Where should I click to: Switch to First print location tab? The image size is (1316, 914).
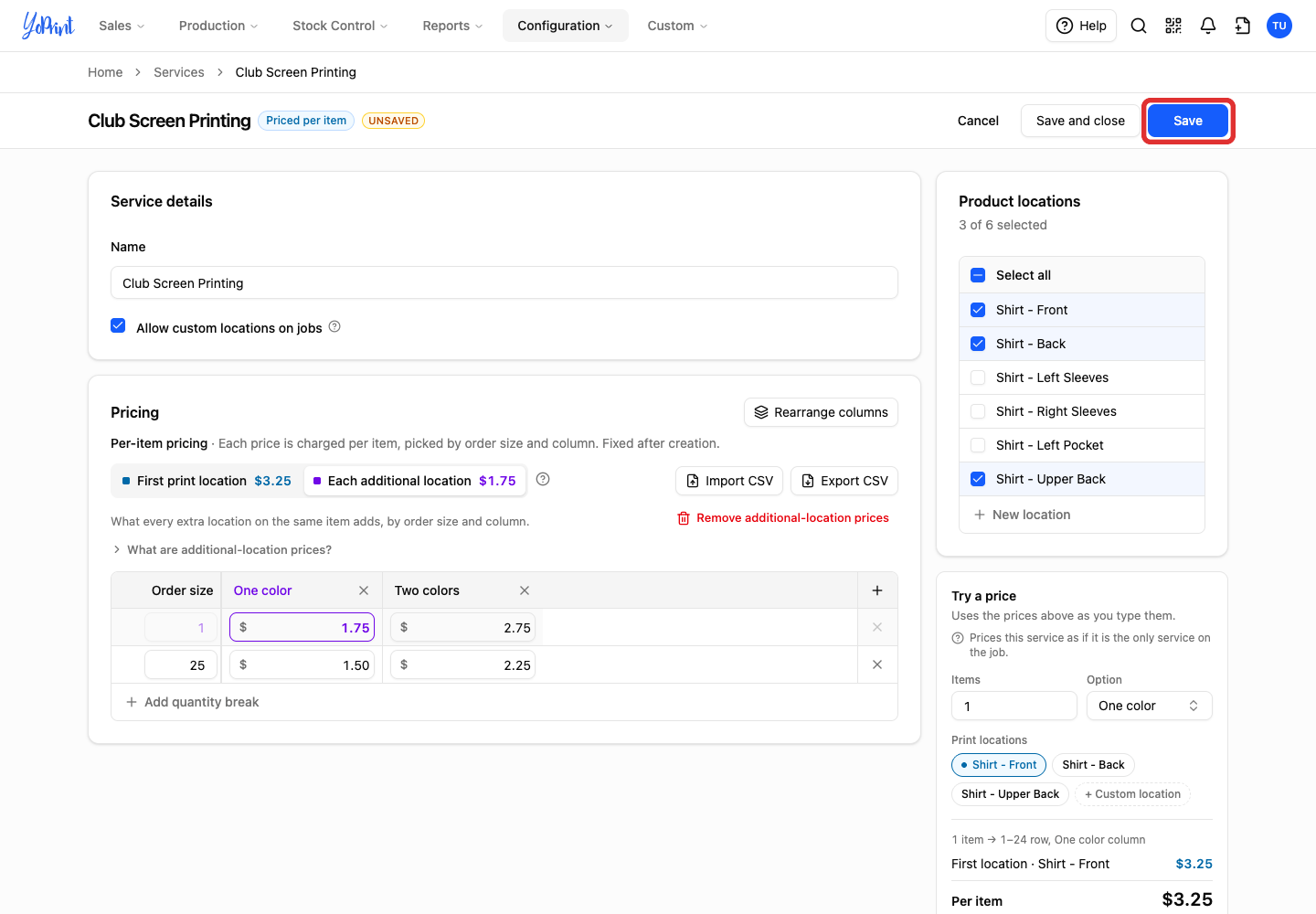click(x=207, y=481)
